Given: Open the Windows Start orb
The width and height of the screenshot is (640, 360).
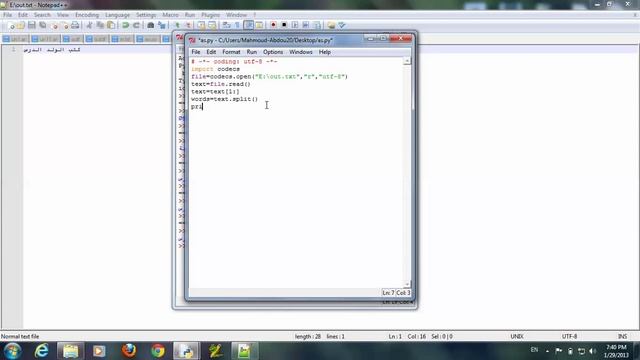Looking at the screenshot, I should tap(13, 351).
